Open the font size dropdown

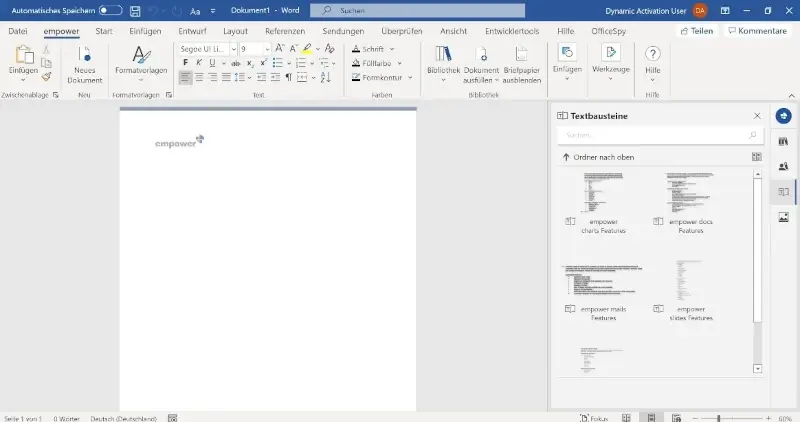coord(266,49)
